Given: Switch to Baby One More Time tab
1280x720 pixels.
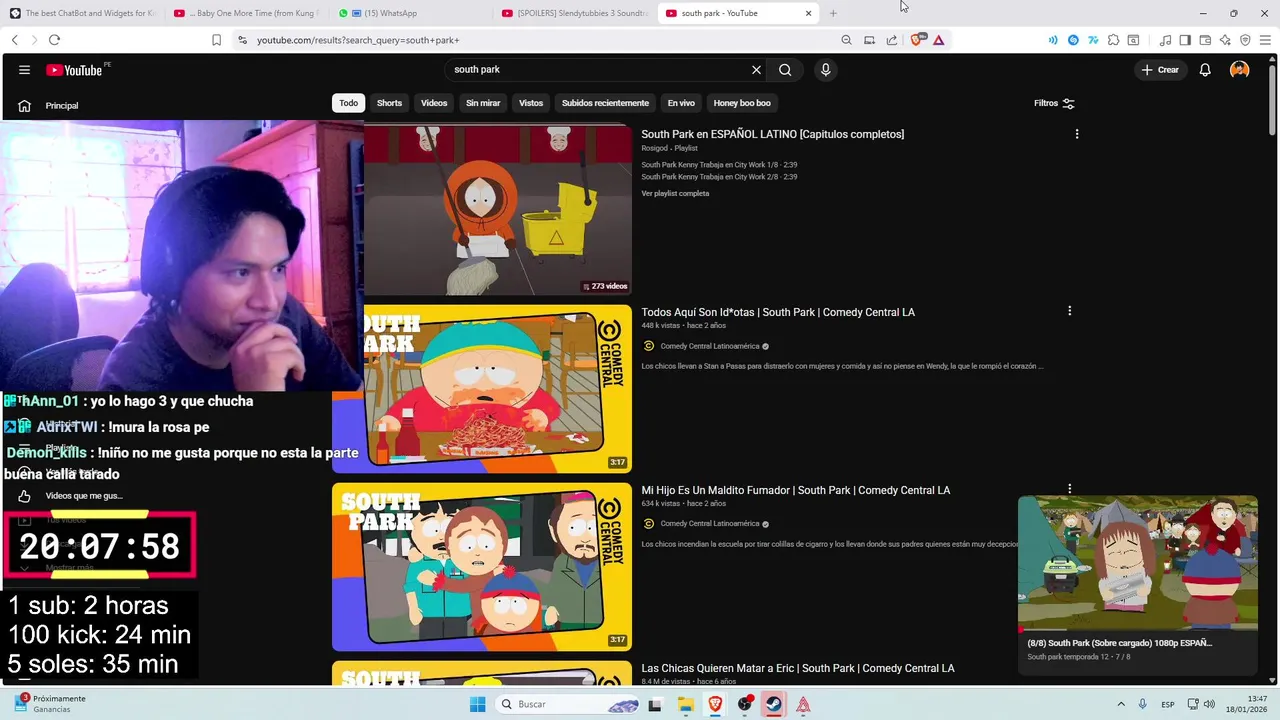Looking at the screenshot, I should point(246,13).
